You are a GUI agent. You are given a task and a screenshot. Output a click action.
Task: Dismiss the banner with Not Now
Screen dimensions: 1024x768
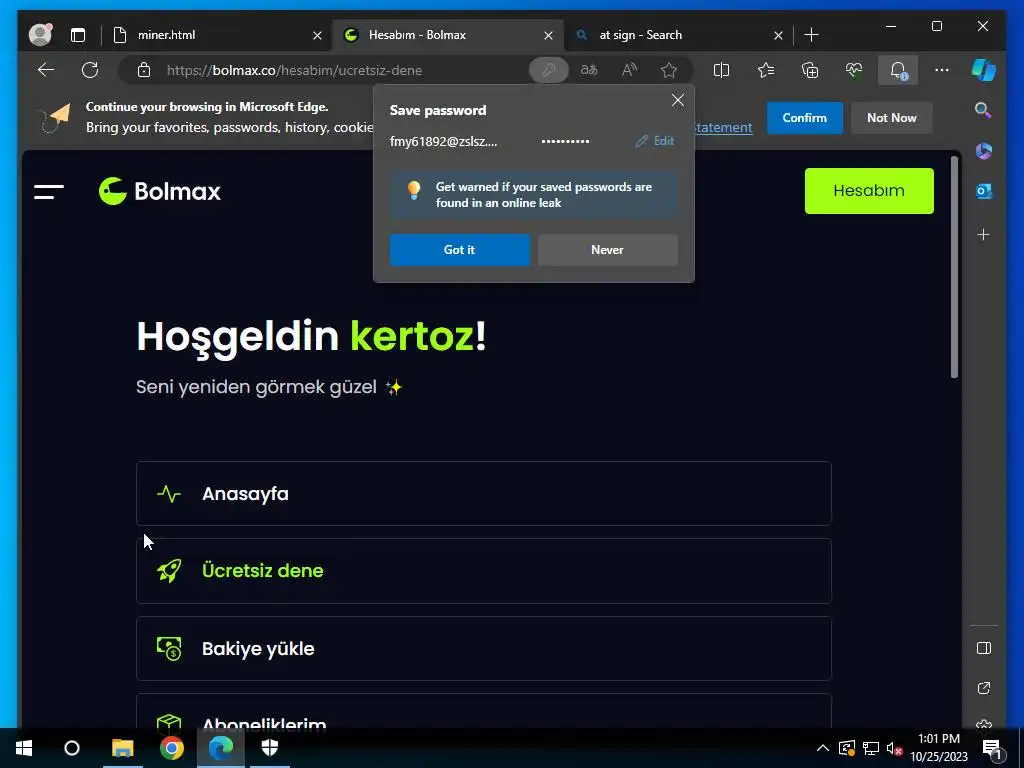coord(891,118)
